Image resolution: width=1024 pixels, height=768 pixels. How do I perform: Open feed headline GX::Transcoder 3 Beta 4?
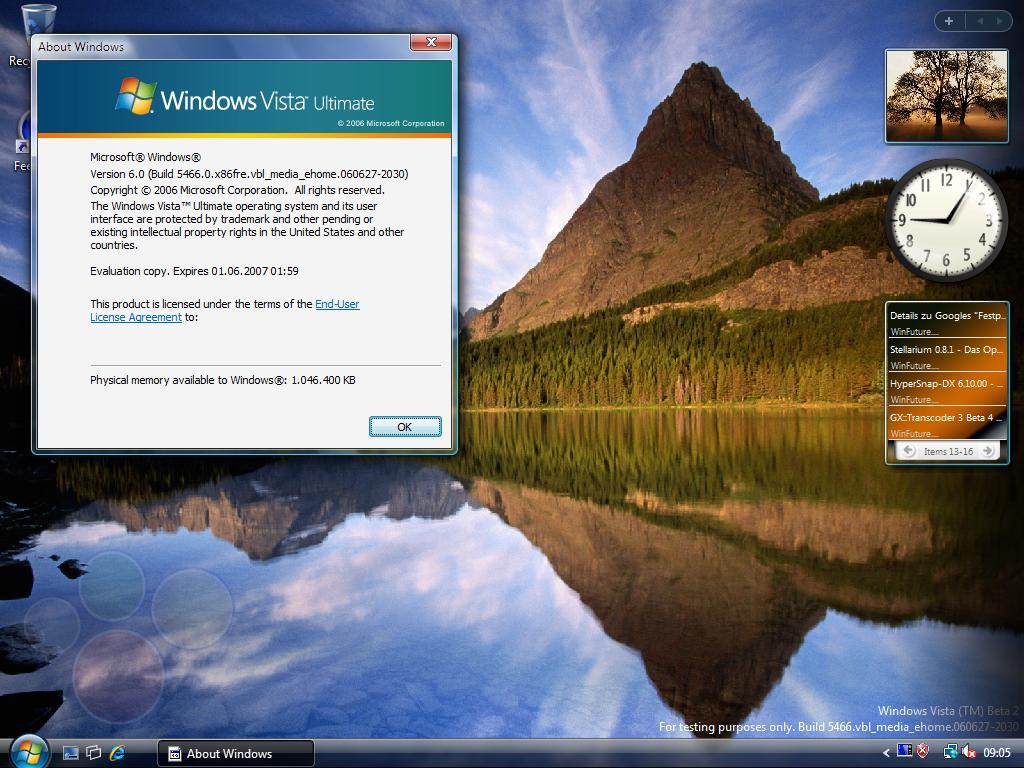click(x=946, y=417)
